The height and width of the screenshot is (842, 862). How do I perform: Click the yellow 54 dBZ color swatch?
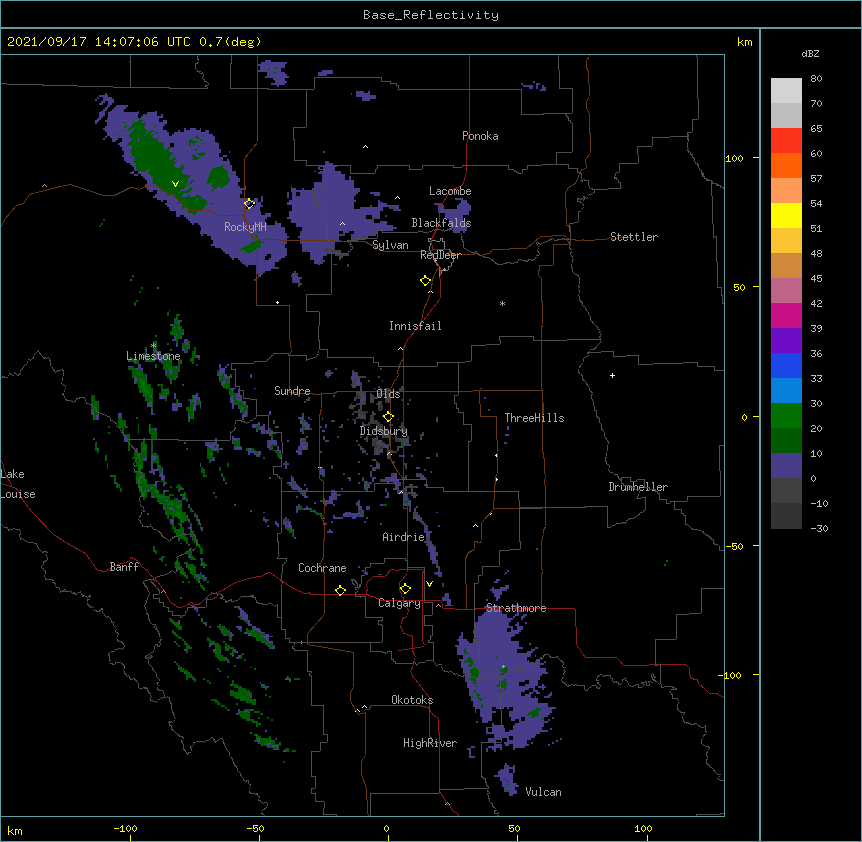coord(786,215)
